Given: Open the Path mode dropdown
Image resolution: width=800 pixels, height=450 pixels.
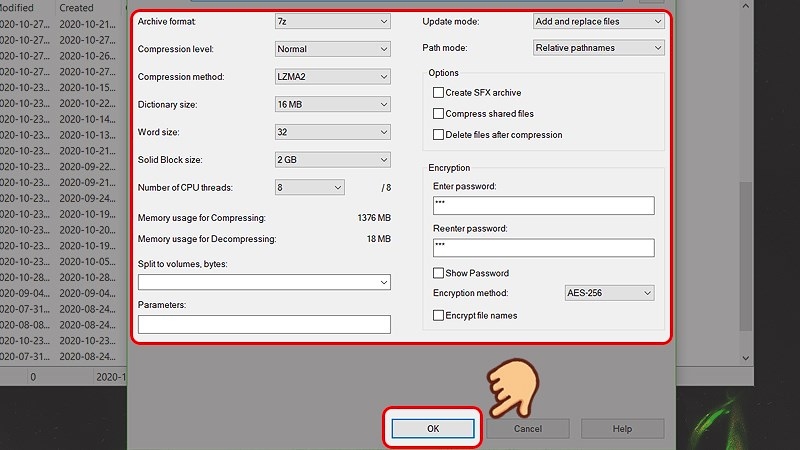Looking at the screenshot, I should 598,47.
